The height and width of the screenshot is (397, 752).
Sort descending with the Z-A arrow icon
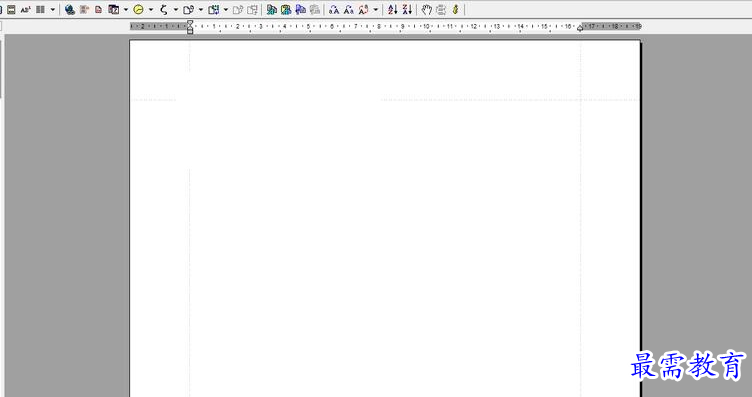408,9
